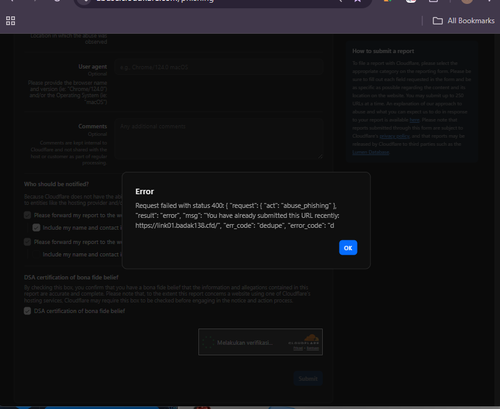Open the privacy policy link
Viewport: 500px width, 409px height.
coord(395,136)
